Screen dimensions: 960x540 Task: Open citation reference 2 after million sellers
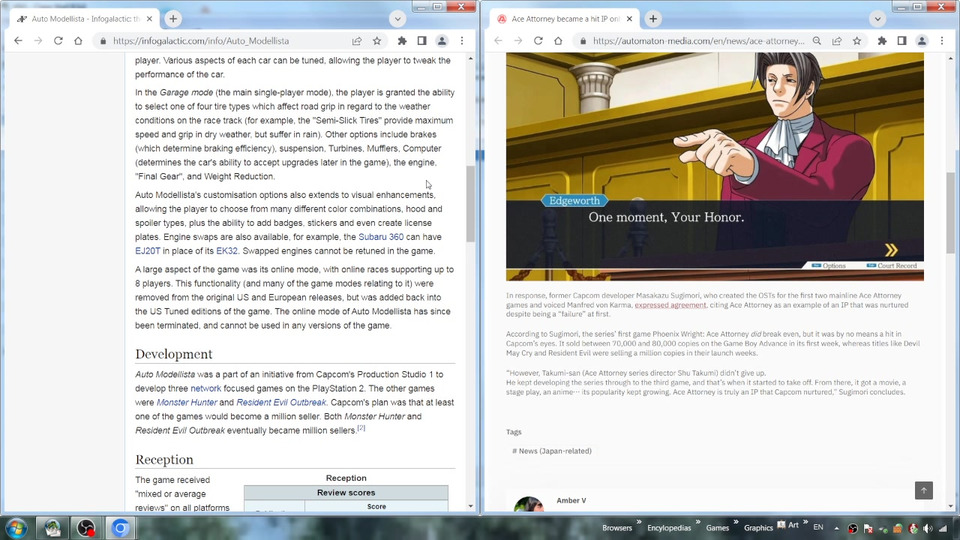[x=361, y=428]
